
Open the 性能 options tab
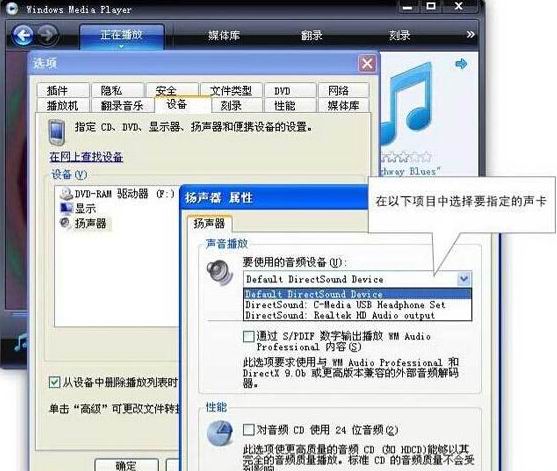pos(290,105)
